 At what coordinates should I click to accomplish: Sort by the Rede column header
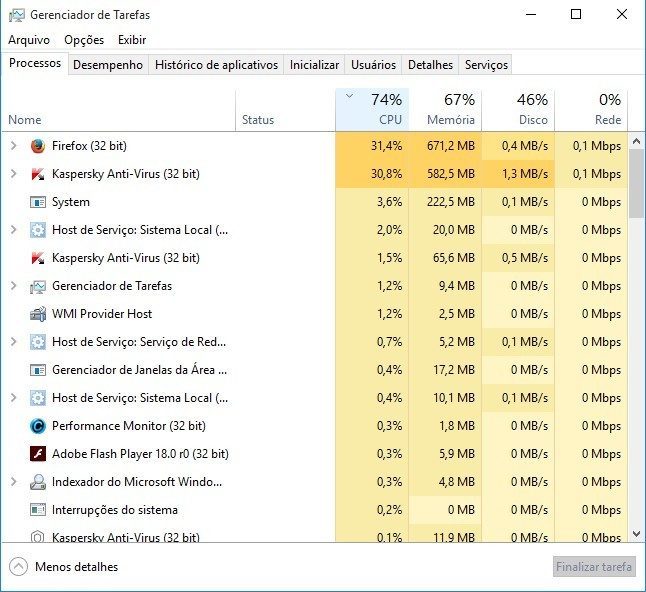tap(591, 110)
